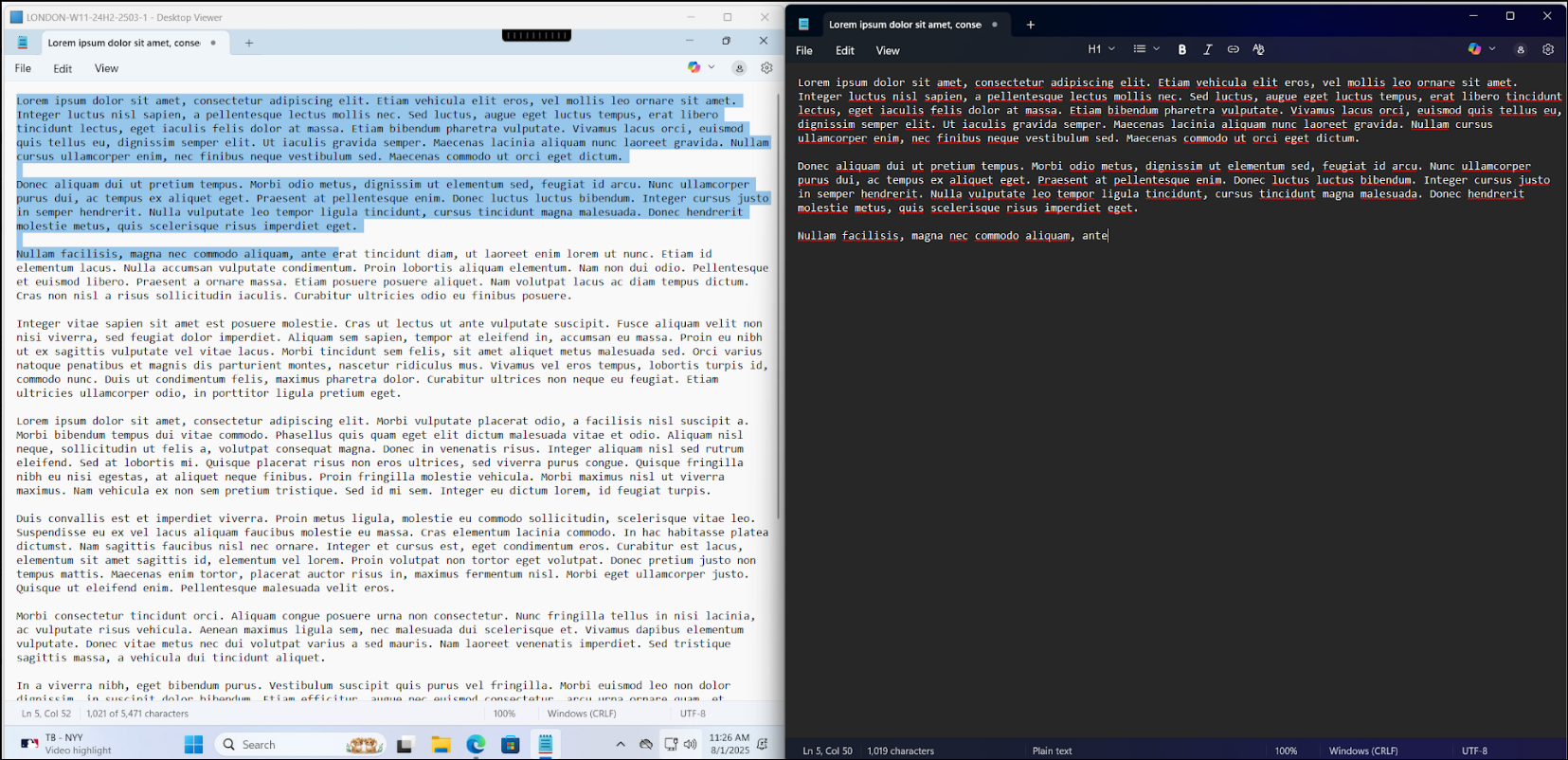Clear formatting in the dark Notepad toolbar
Viewport: 1568px width, 760px height.
[x=1258, y=49]
